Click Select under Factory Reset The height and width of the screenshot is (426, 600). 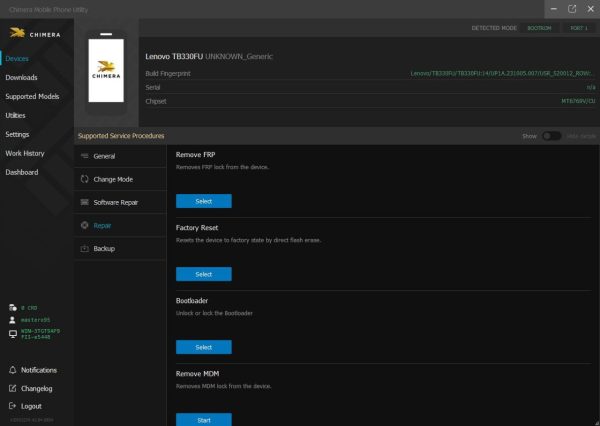[204, 274]
